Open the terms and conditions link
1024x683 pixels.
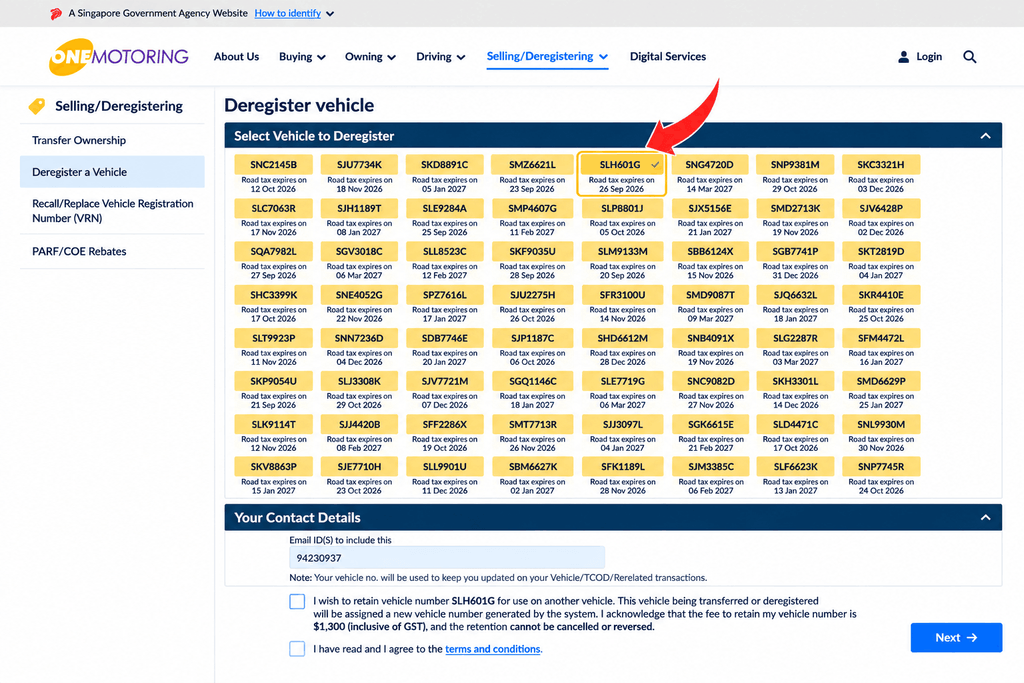coord(492,649)
